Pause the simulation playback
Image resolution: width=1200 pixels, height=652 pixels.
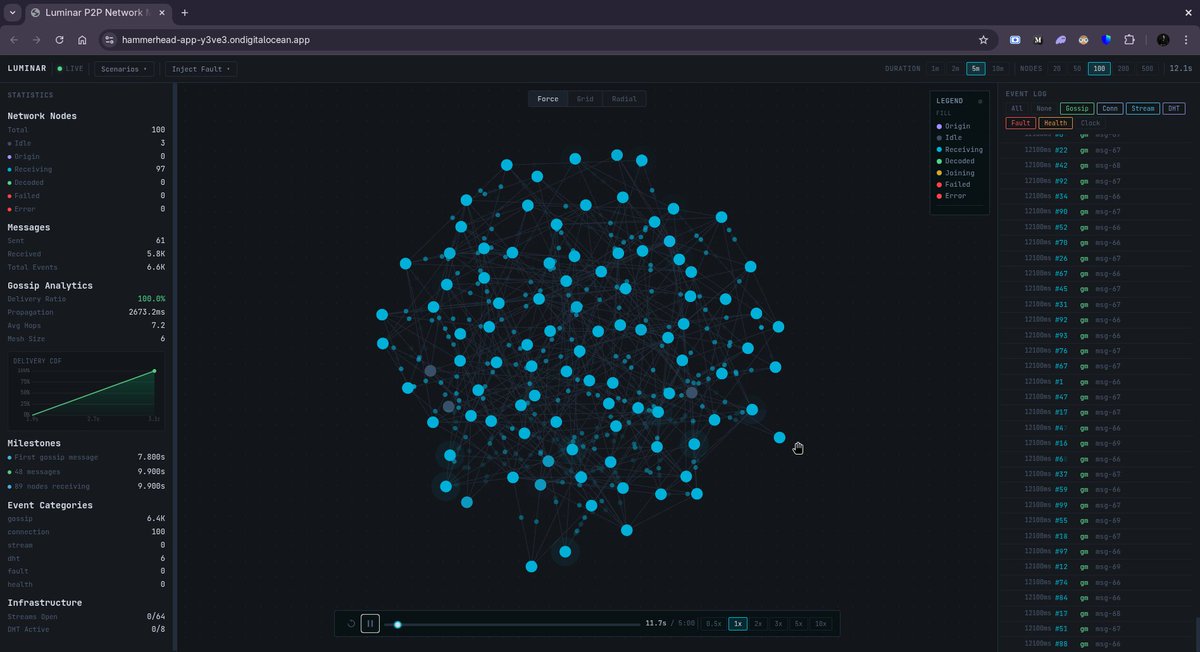pyautogui.click(x=370, y=623)
